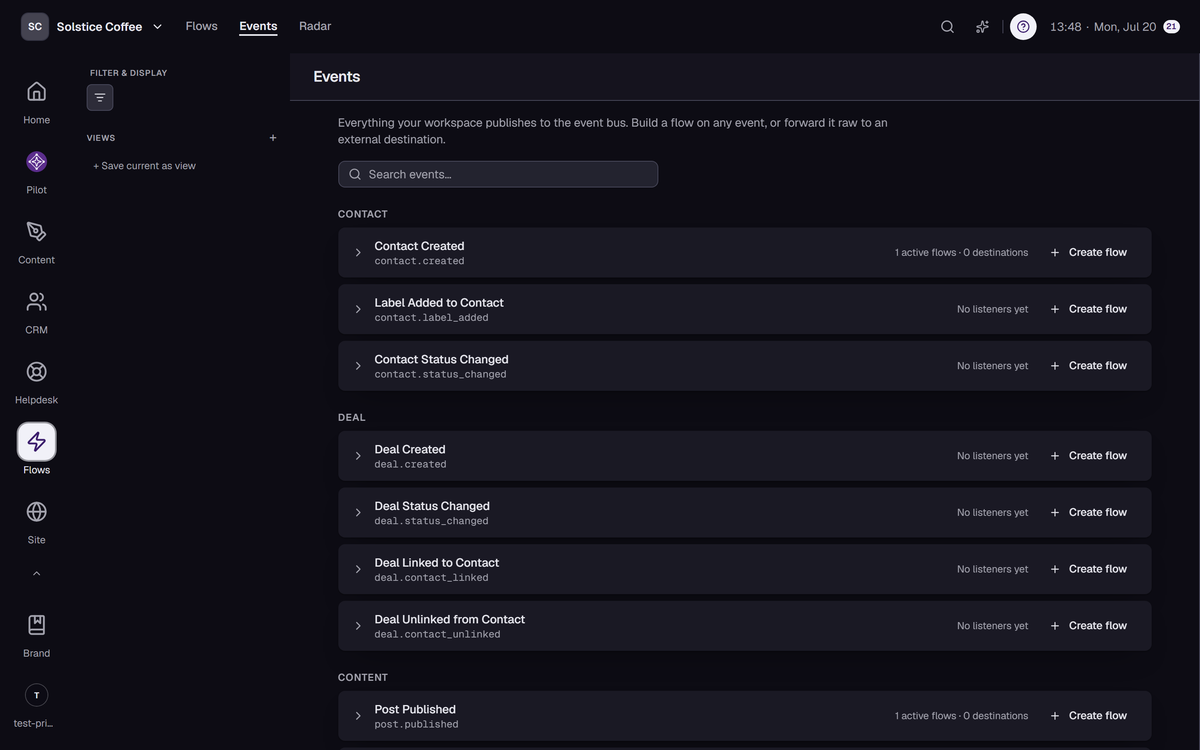This screenshot has height=750, width=1200.
Task: Create flow for Deal Unlinked from Contact
Action: pyautogui.click(x=1089, y=626)
